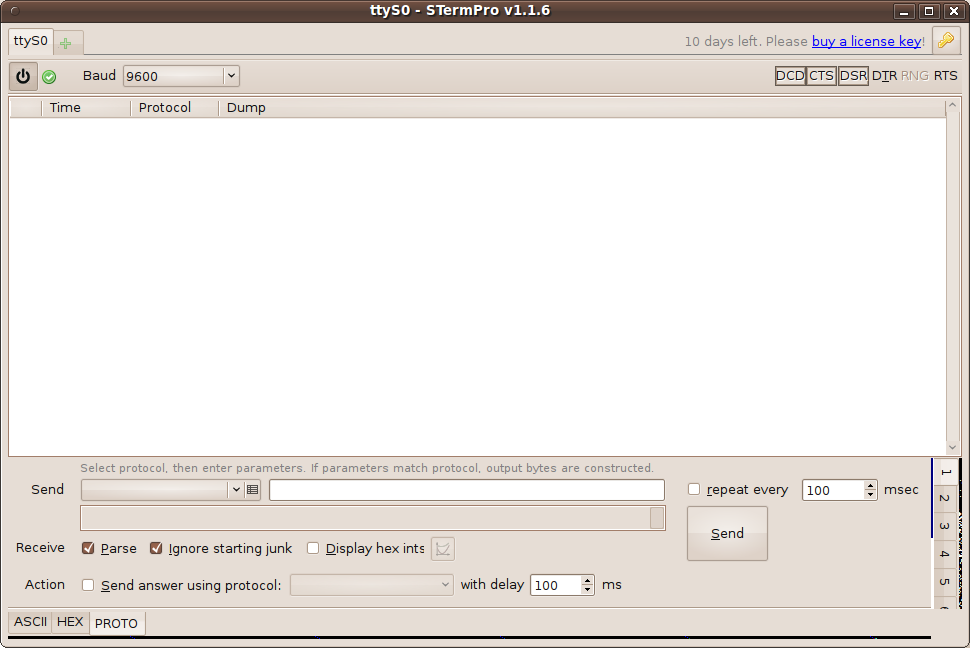Image resolution: width=970 pixels, height=648 pixels.
Task: Toggle the DTR line indicator
Action: pyautogui.click(x=884, y=76)
